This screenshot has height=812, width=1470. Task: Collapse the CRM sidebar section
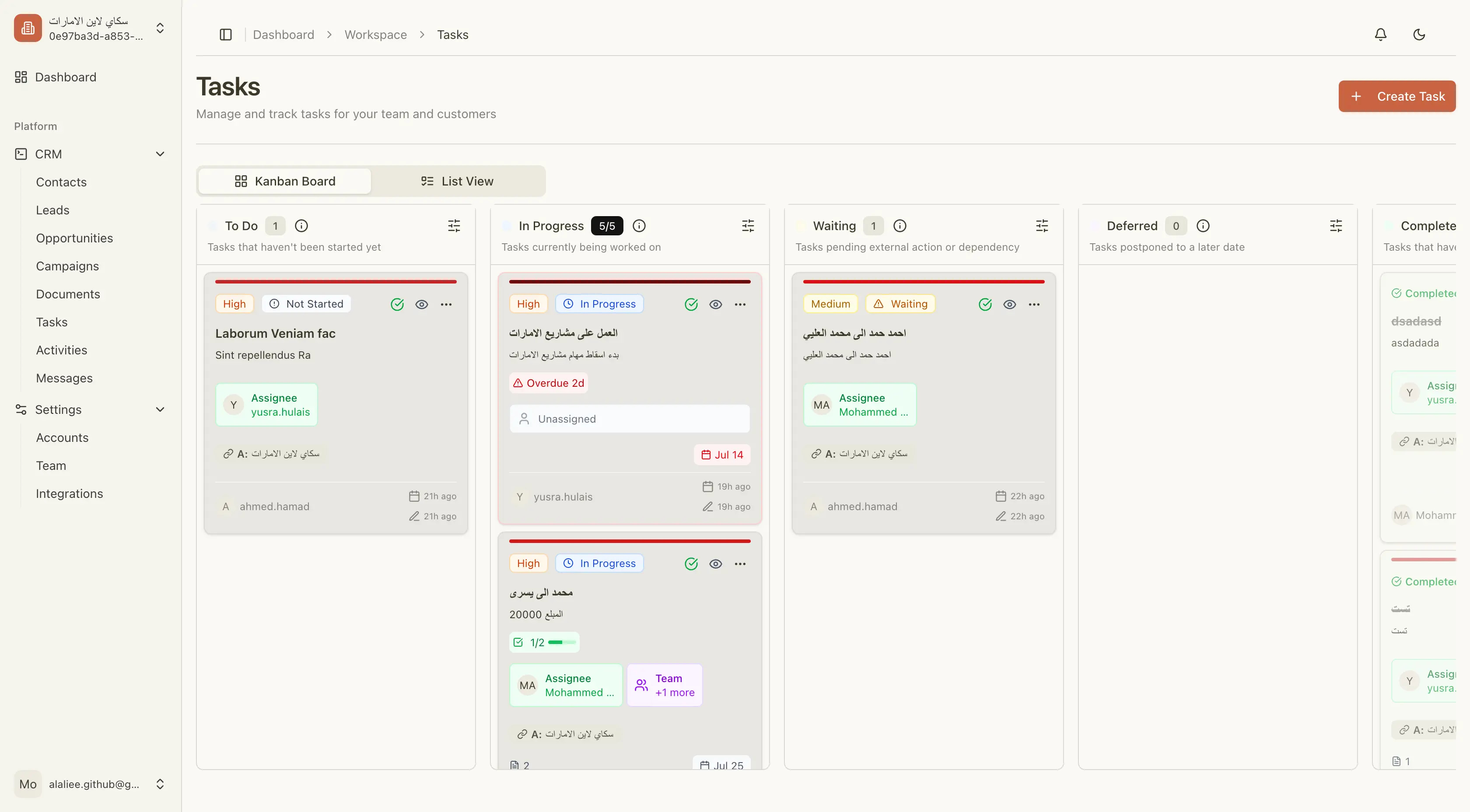click(160, 154)
